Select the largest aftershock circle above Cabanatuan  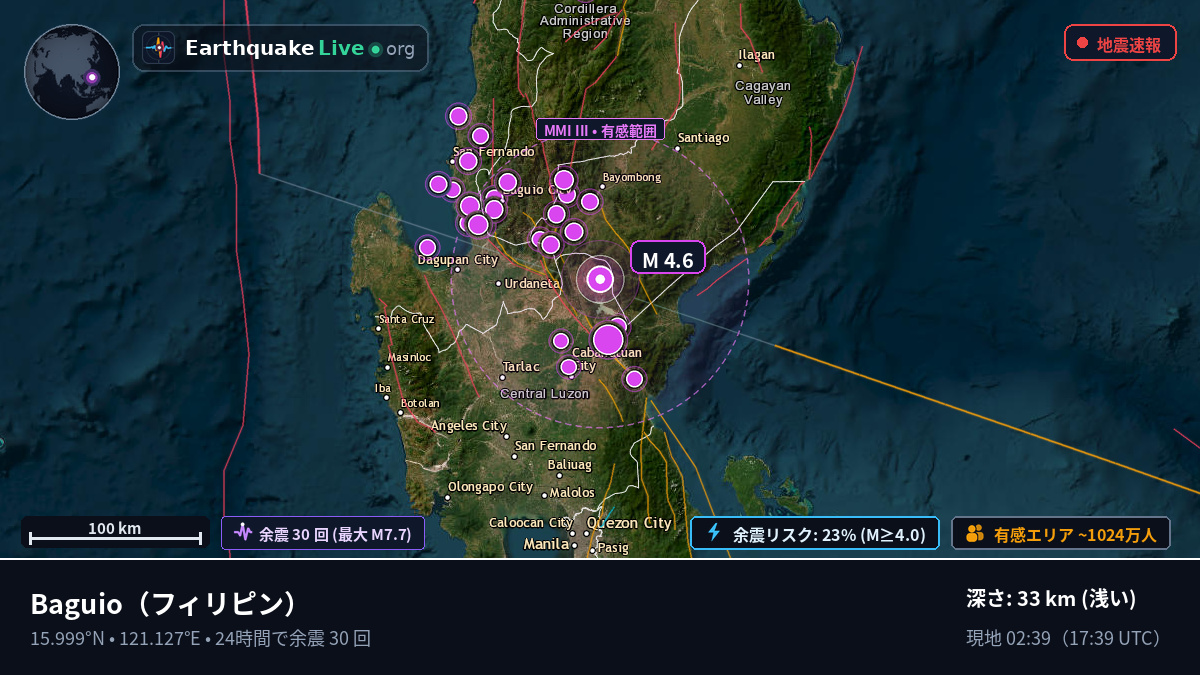(608, 340)
